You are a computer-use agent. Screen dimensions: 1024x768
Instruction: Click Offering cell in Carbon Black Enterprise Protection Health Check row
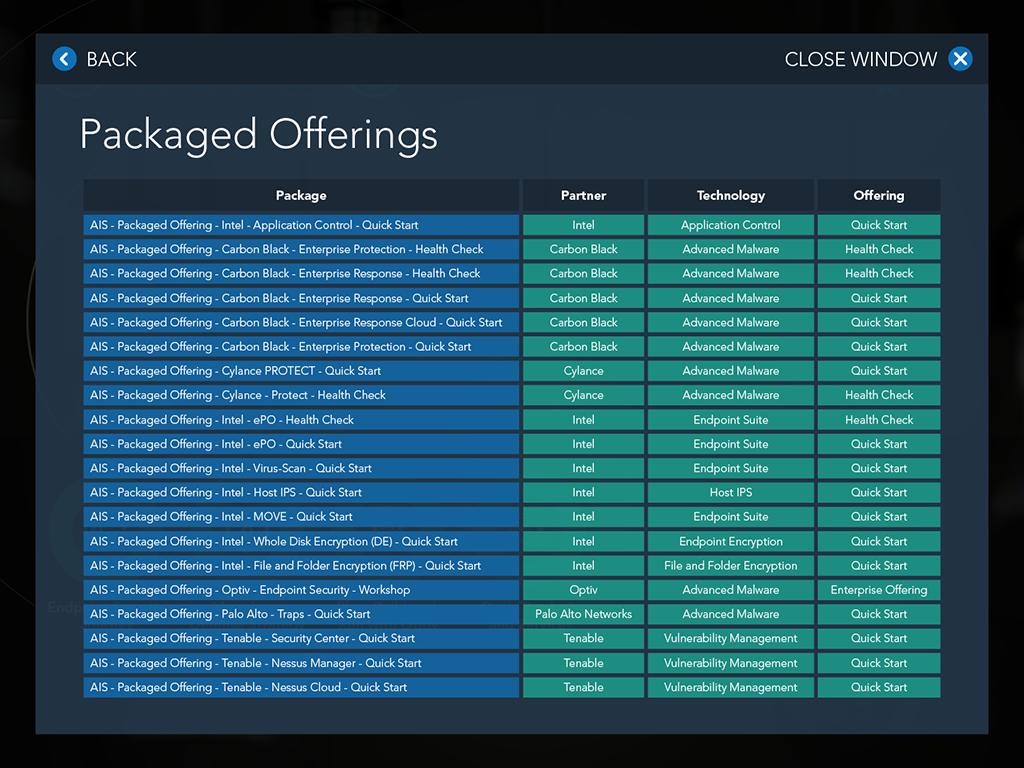coord(879,249)
